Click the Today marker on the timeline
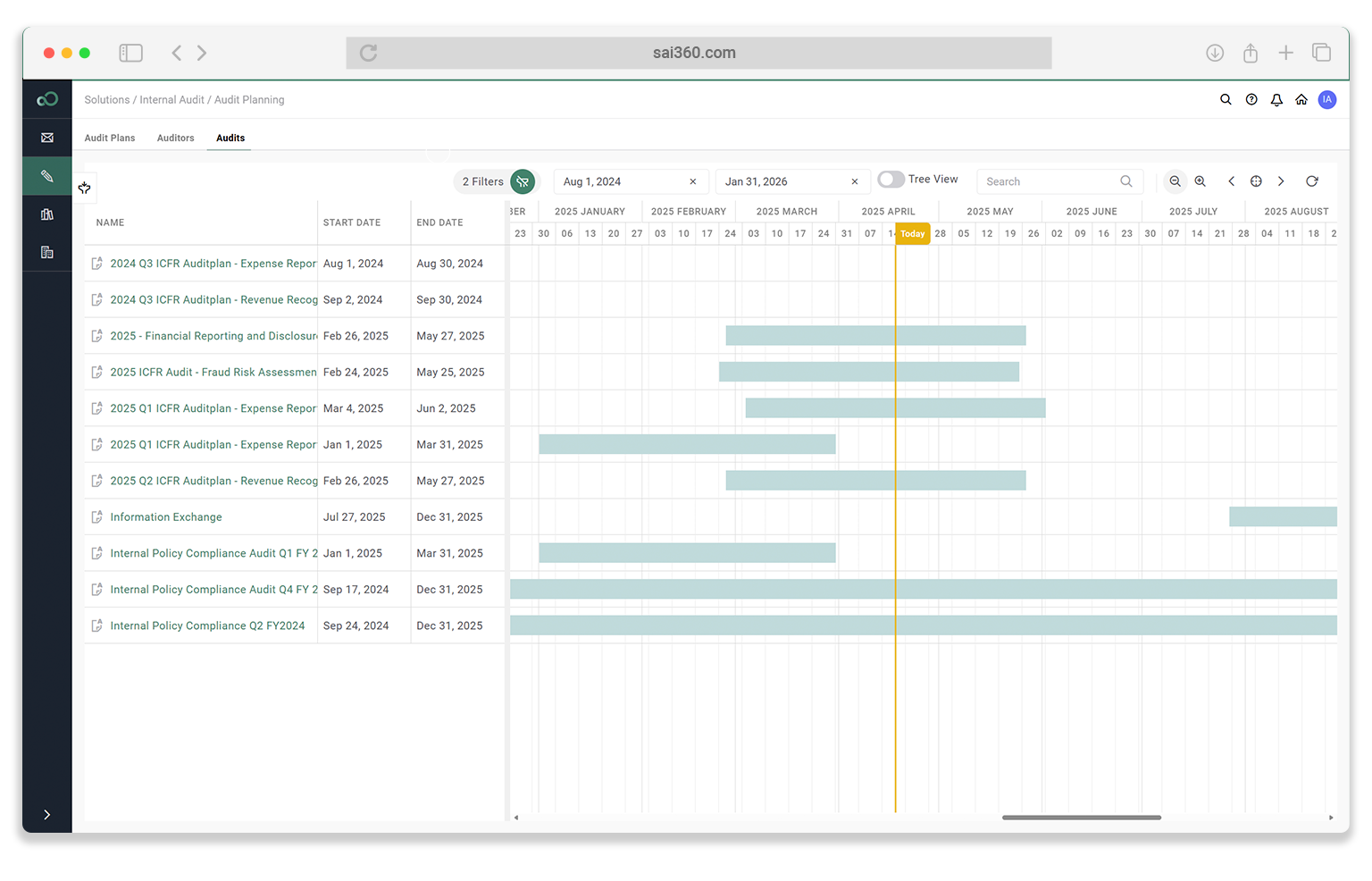 click(912, 234)
